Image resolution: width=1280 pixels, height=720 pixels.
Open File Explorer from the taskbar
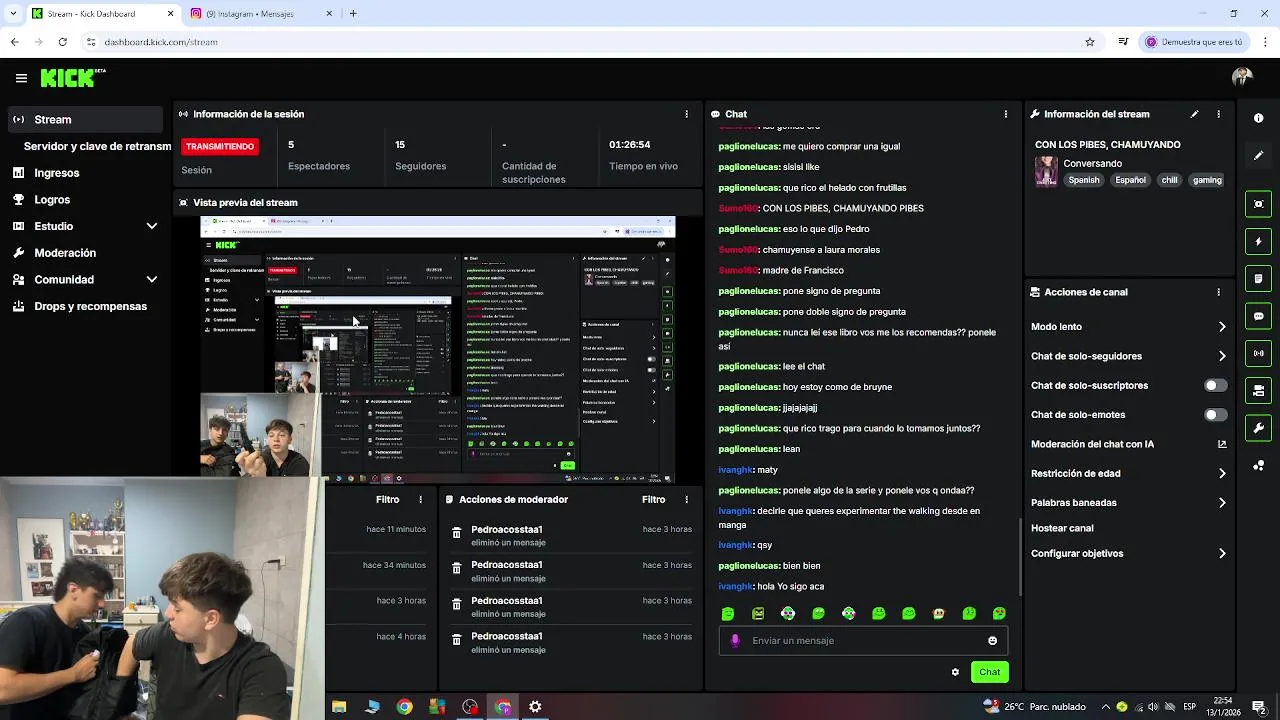click(x=339, y=707)
